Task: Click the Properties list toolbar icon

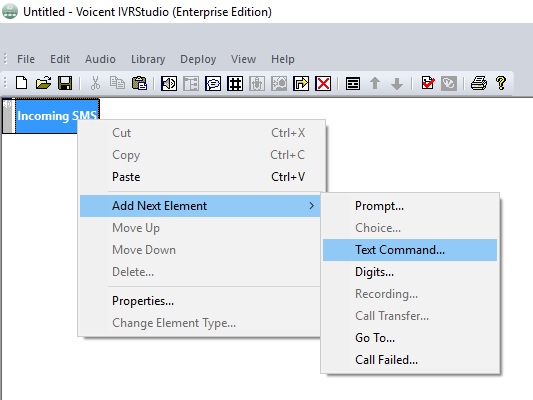Action: [x=353, y=83]
